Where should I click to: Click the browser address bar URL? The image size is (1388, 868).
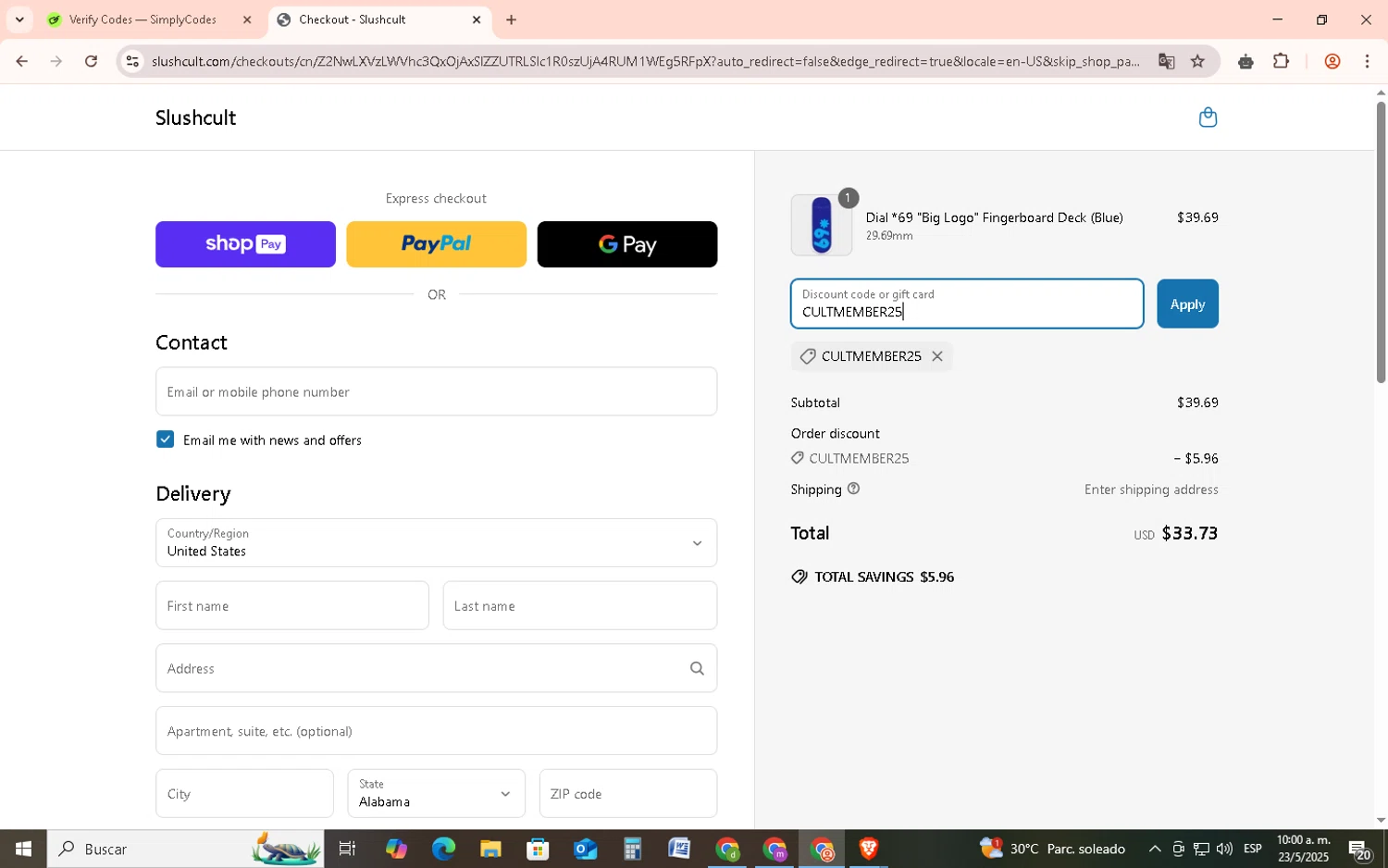point(646,61)
